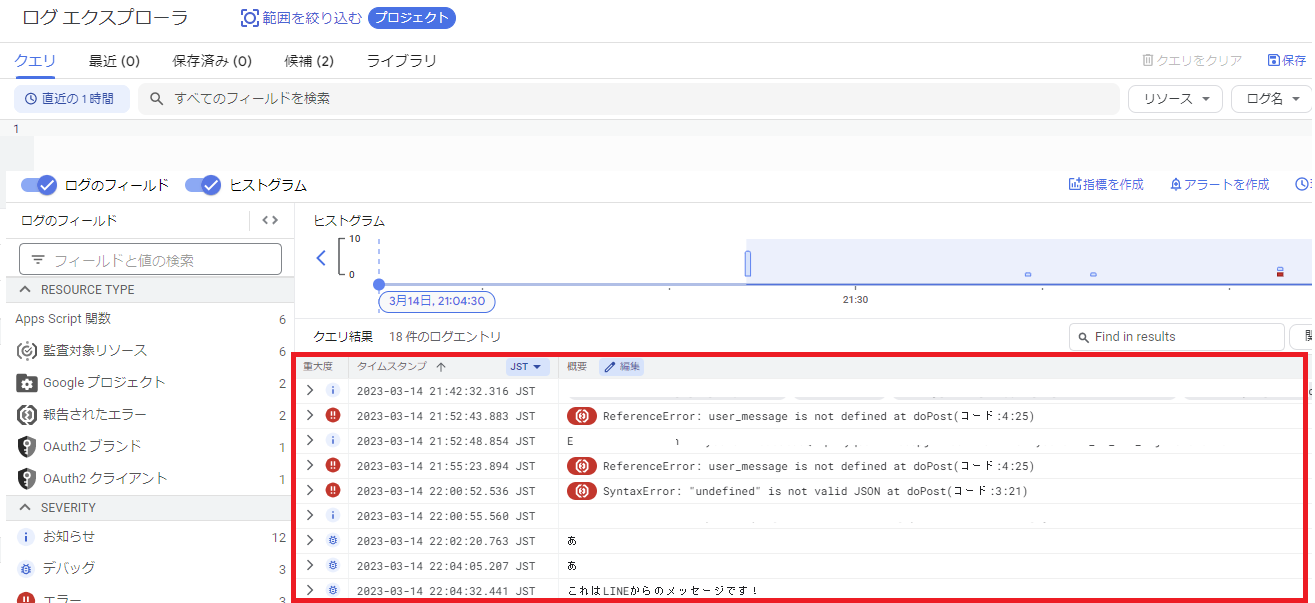This screenshot has width=1315, height=603.
Task: Click the アラートを作成 link
Action: 1220,184
